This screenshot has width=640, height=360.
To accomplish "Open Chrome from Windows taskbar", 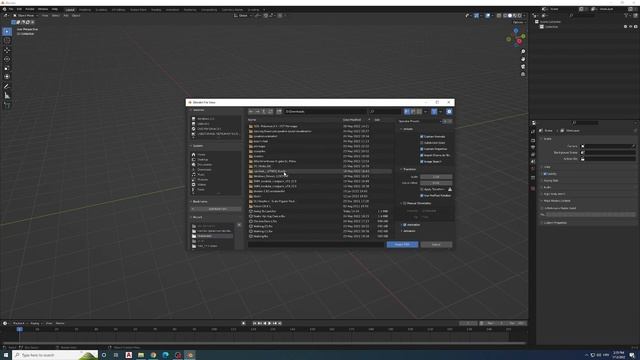I will [153, 355].
